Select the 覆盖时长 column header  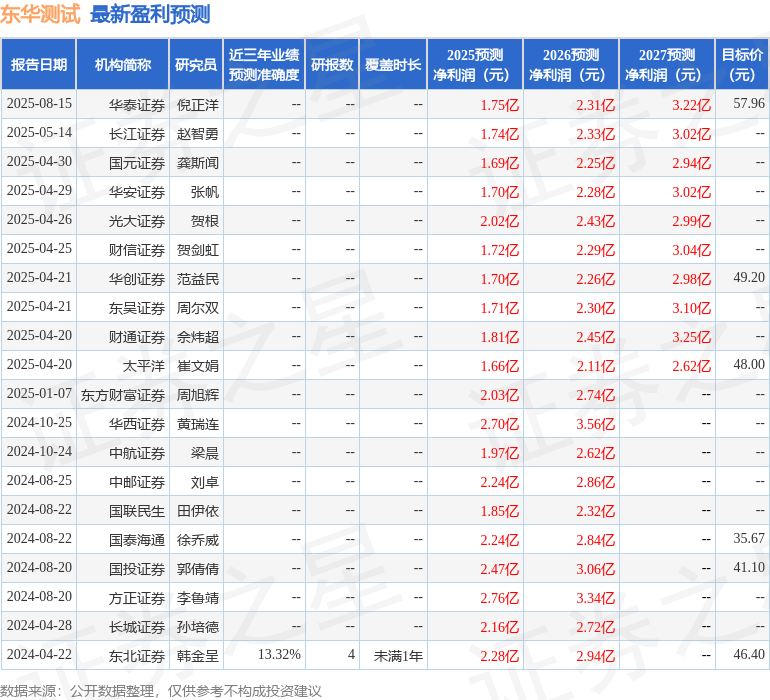393,65
